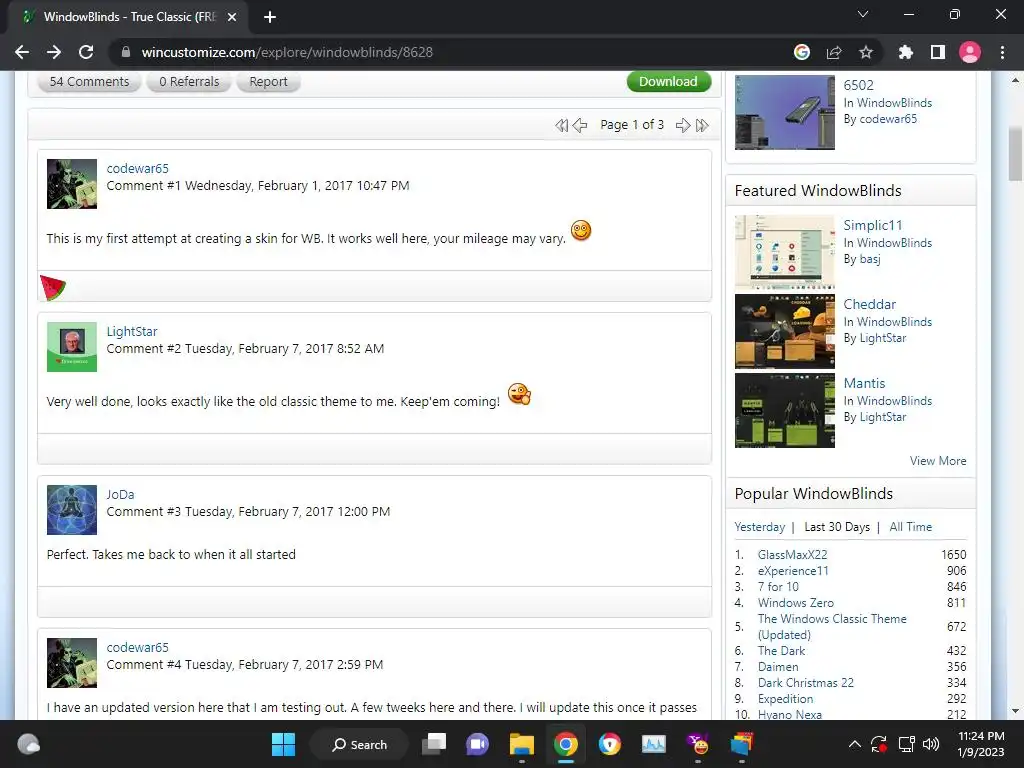Screen dimensions: 1024x768
Task: Click the 0 Referrals button
Action: pyautogui.click(x=189, y=82)
